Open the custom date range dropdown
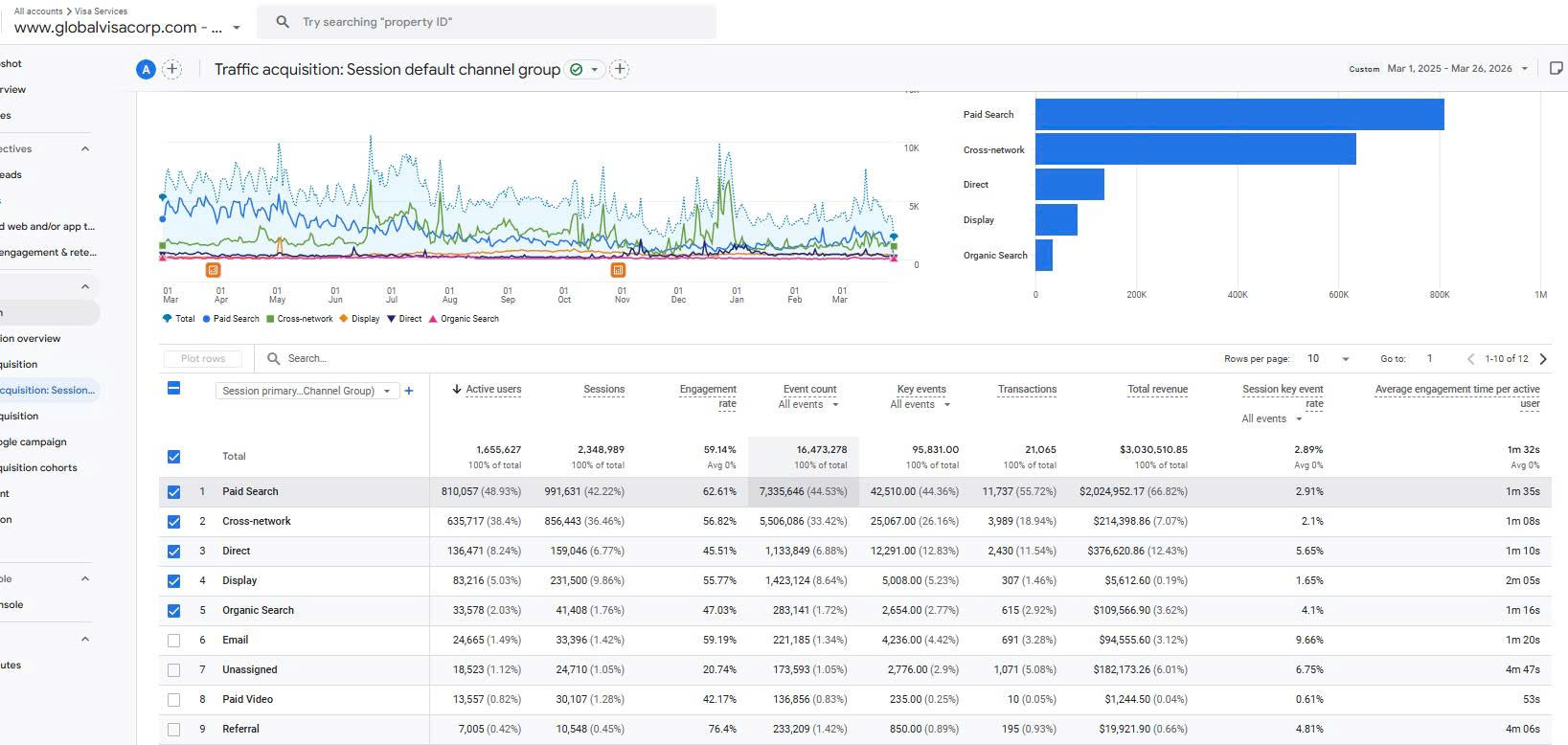This screenshot has height=745, width=1568. (x=1456, y=69)
